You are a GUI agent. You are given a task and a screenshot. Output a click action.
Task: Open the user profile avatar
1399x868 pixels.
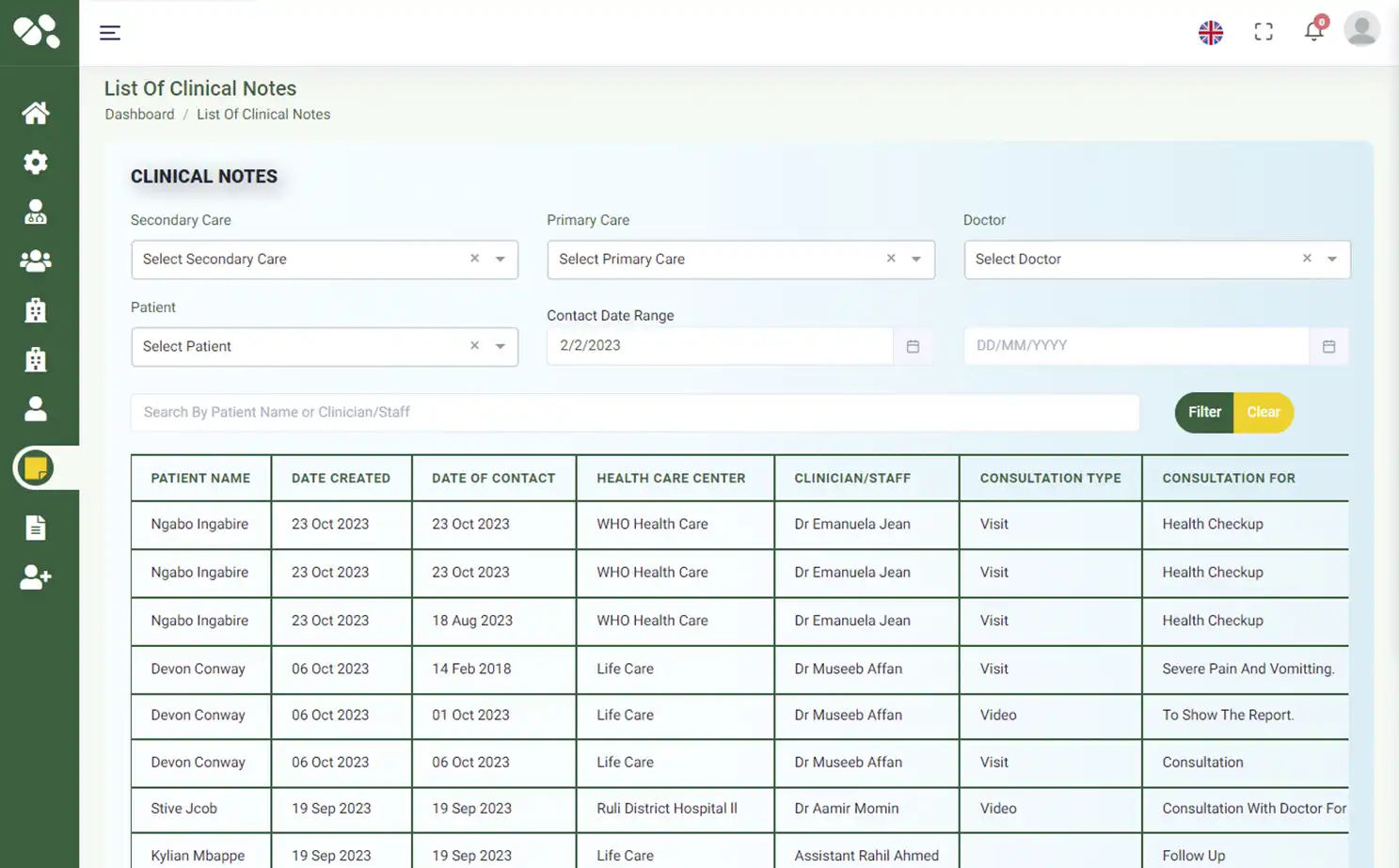tap(1360, 28)
